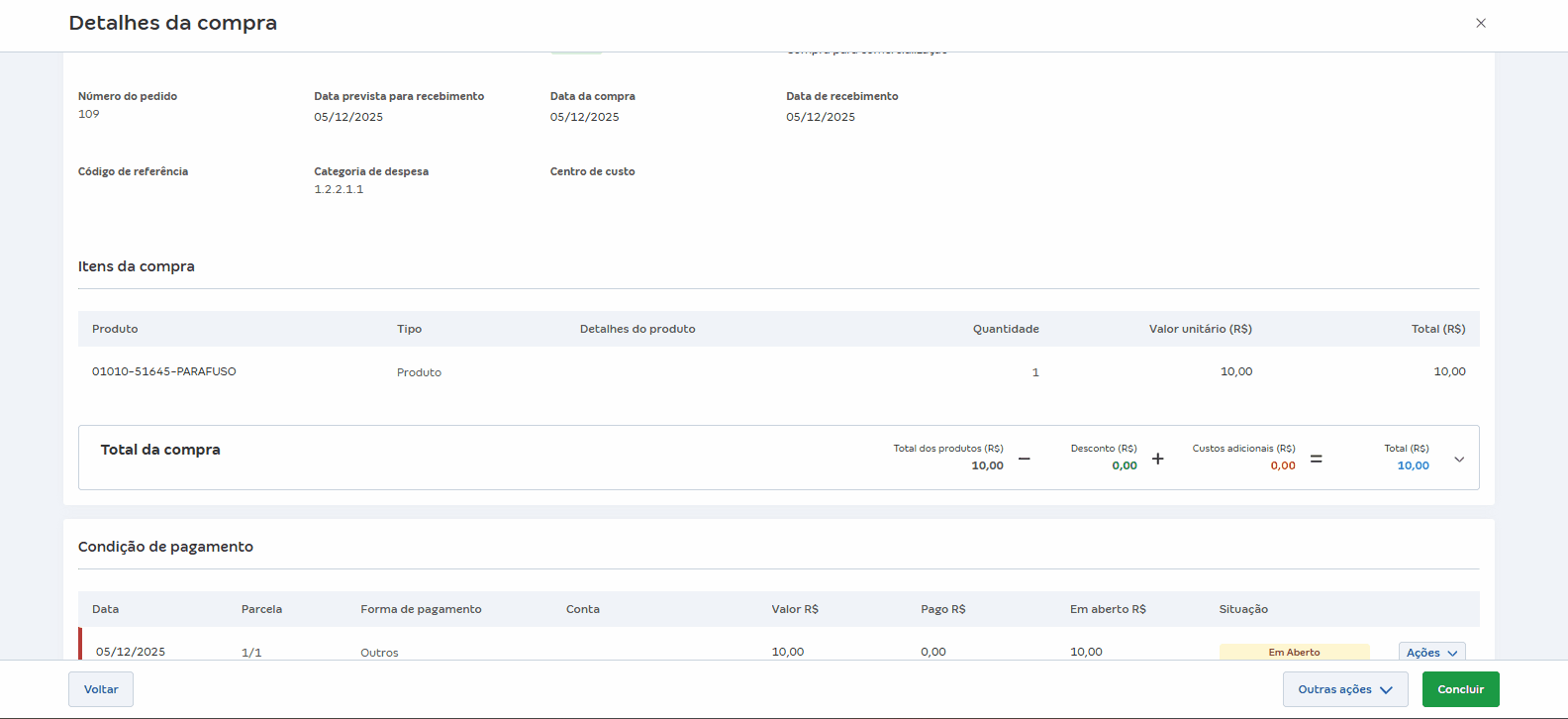
Task: Click the order number 109
Action: point(89,114)
